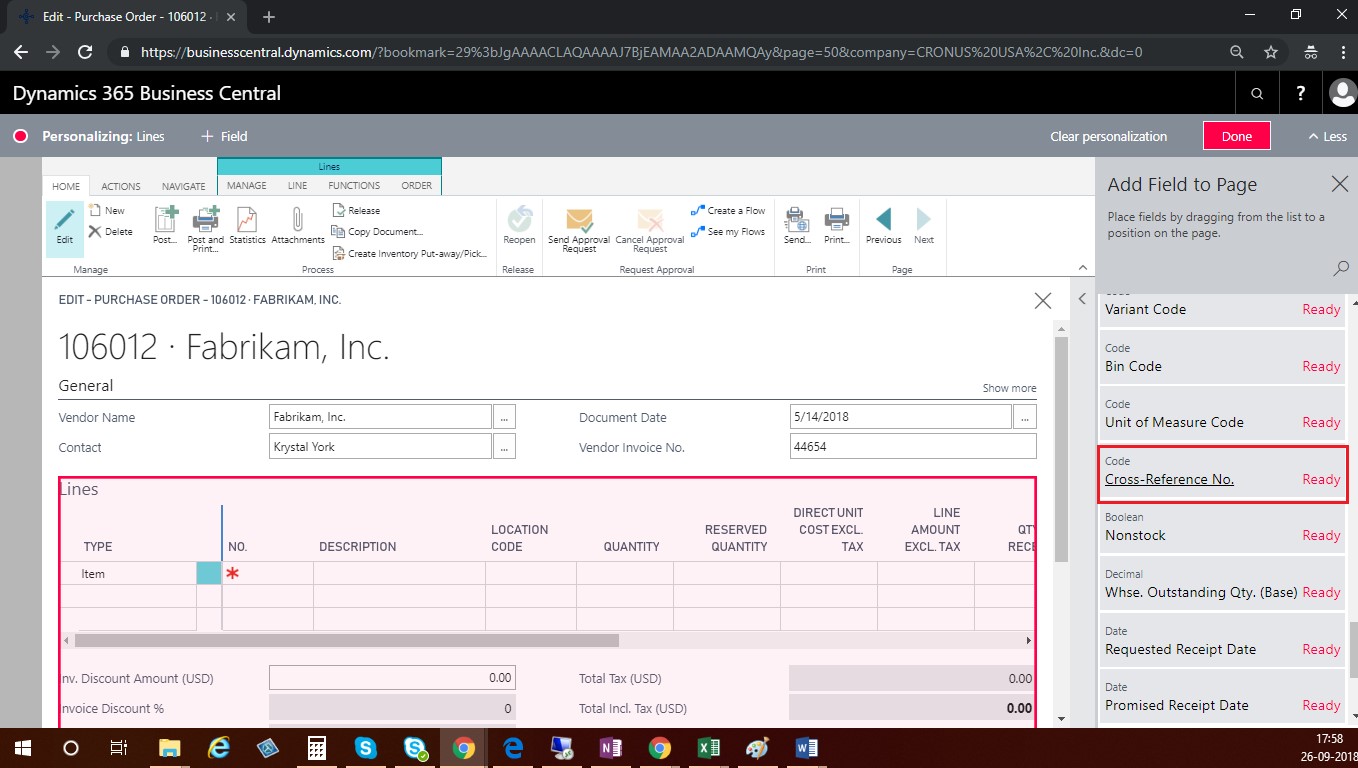Image resolution: width=1358 pixels, height=768 pixels.
Task: Open search magnifier in Business Central header
Action: coord(1257,94)
